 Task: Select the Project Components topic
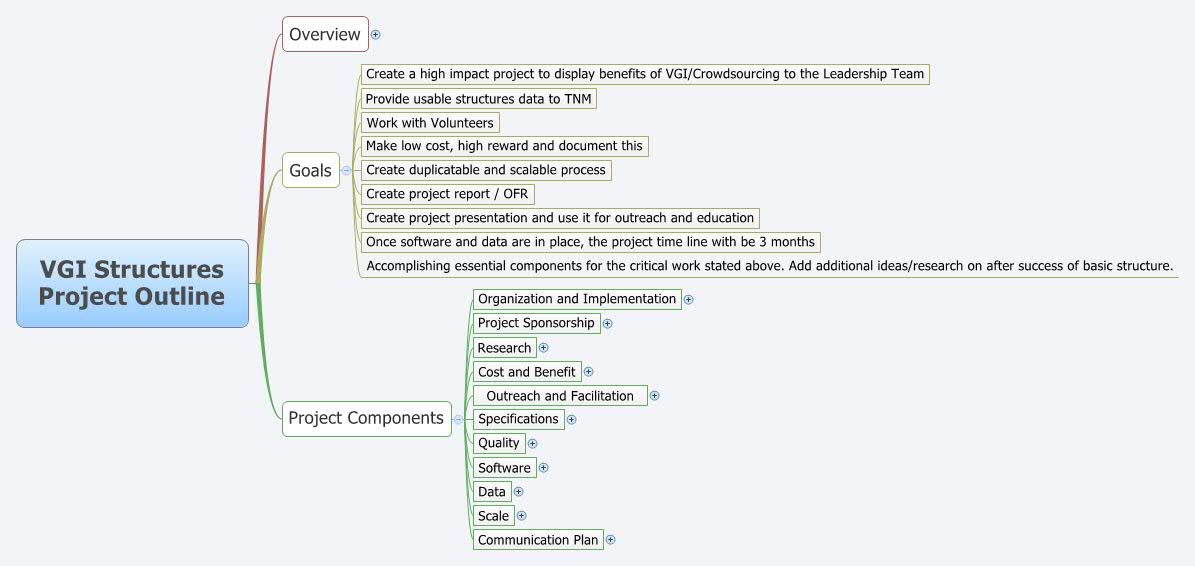coord(367,418)
